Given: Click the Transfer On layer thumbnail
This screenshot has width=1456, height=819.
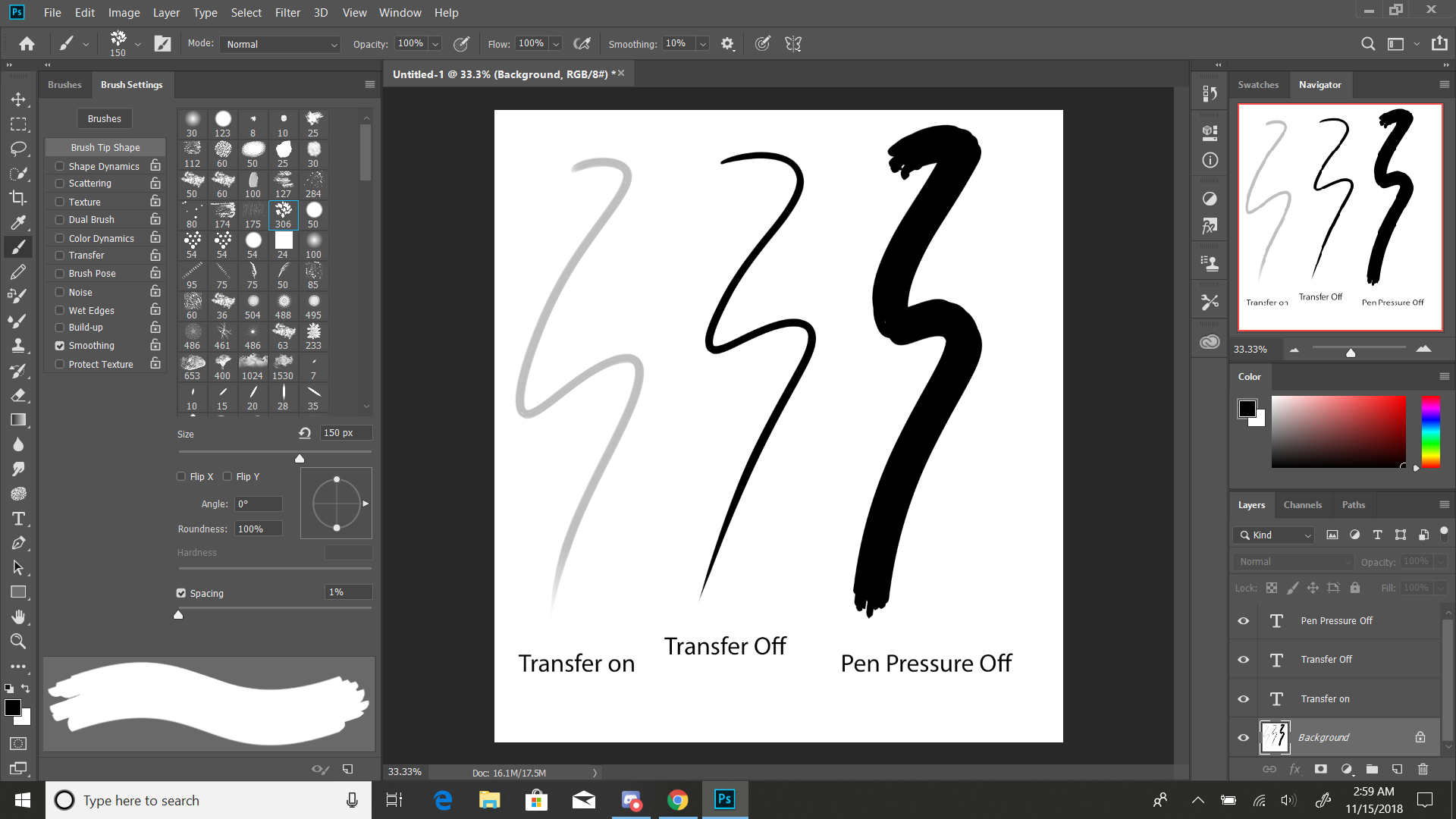Looking at the screenshot, I should (1276, 698).
